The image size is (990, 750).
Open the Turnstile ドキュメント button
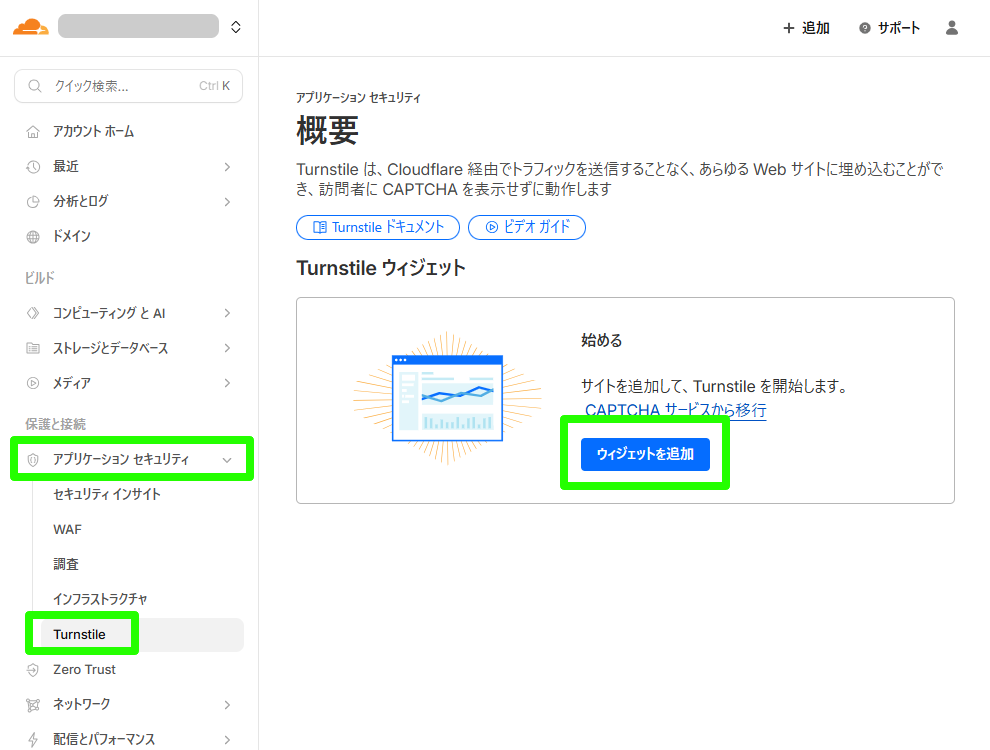pyautogui.click(x=378, y=227)
